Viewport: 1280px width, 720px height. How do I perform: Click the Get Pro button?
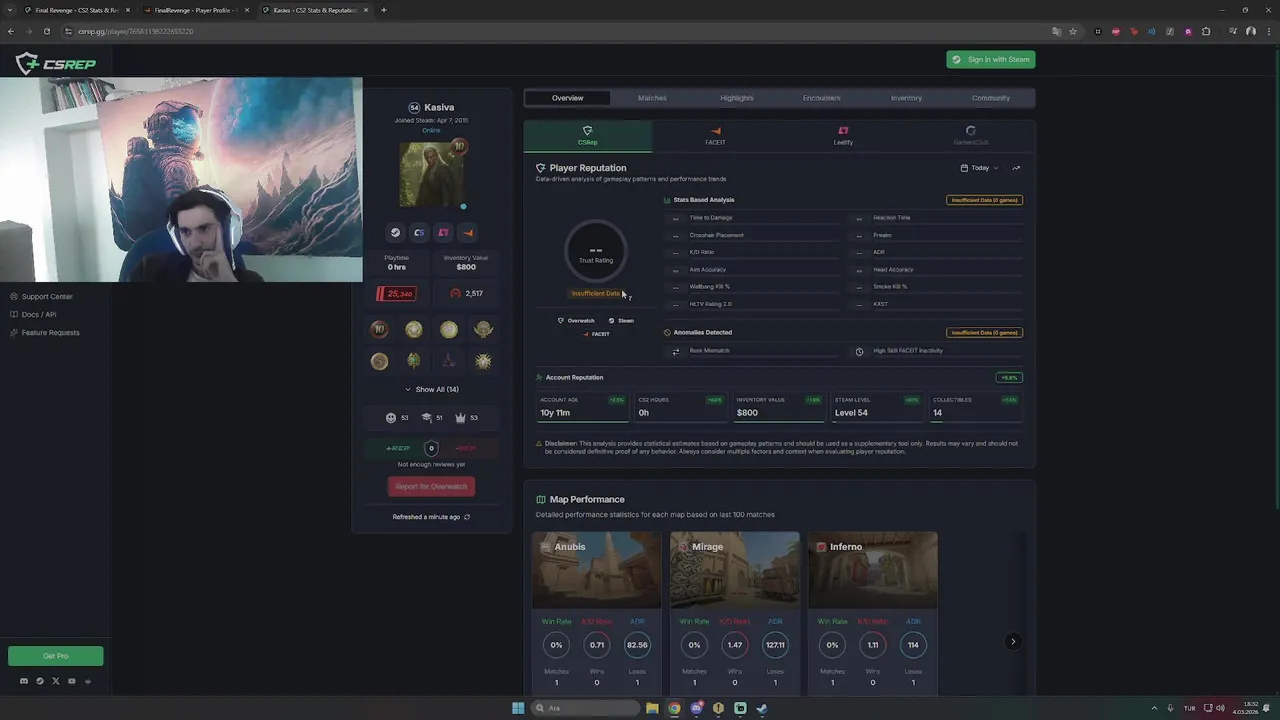56,656
